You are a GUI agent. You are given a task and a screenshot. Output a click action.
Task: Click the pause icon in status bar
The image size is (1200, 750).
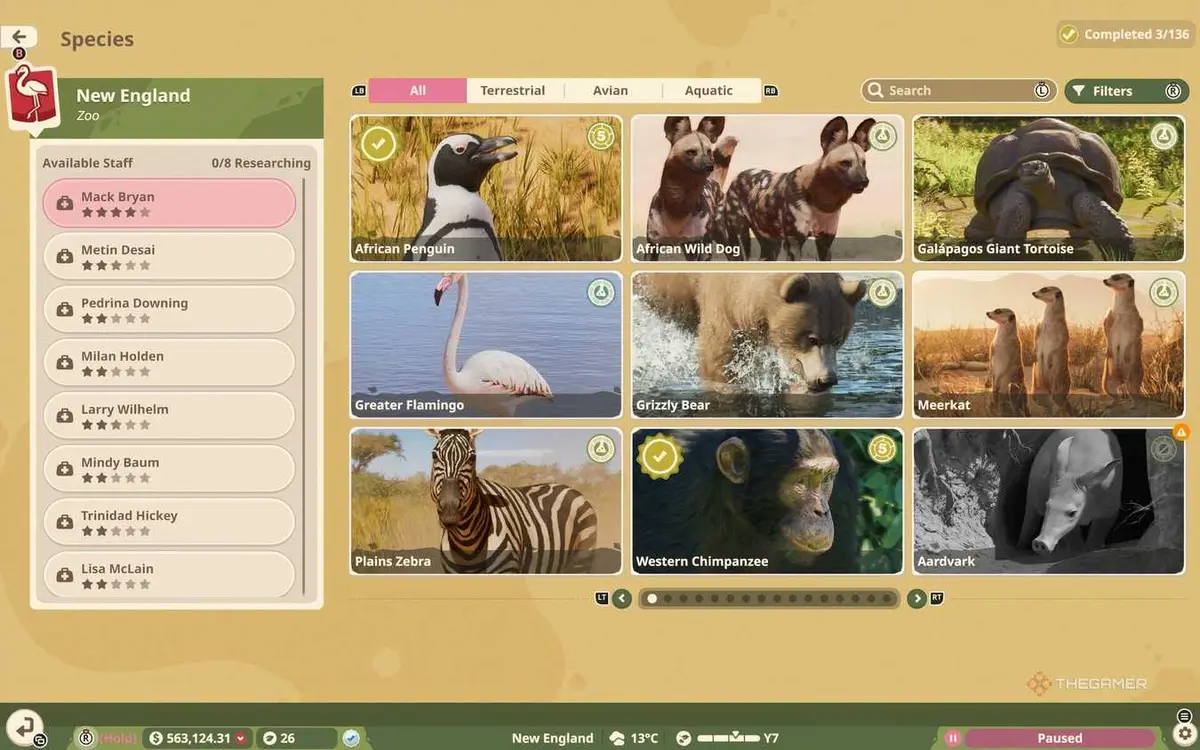(x=953, y=738)
